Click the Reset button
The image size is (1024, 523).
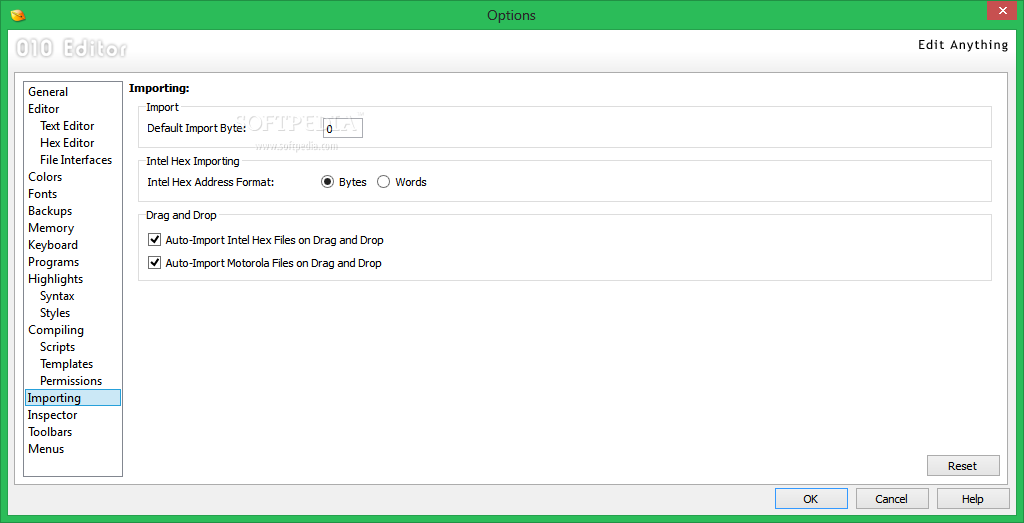(963, 466)
